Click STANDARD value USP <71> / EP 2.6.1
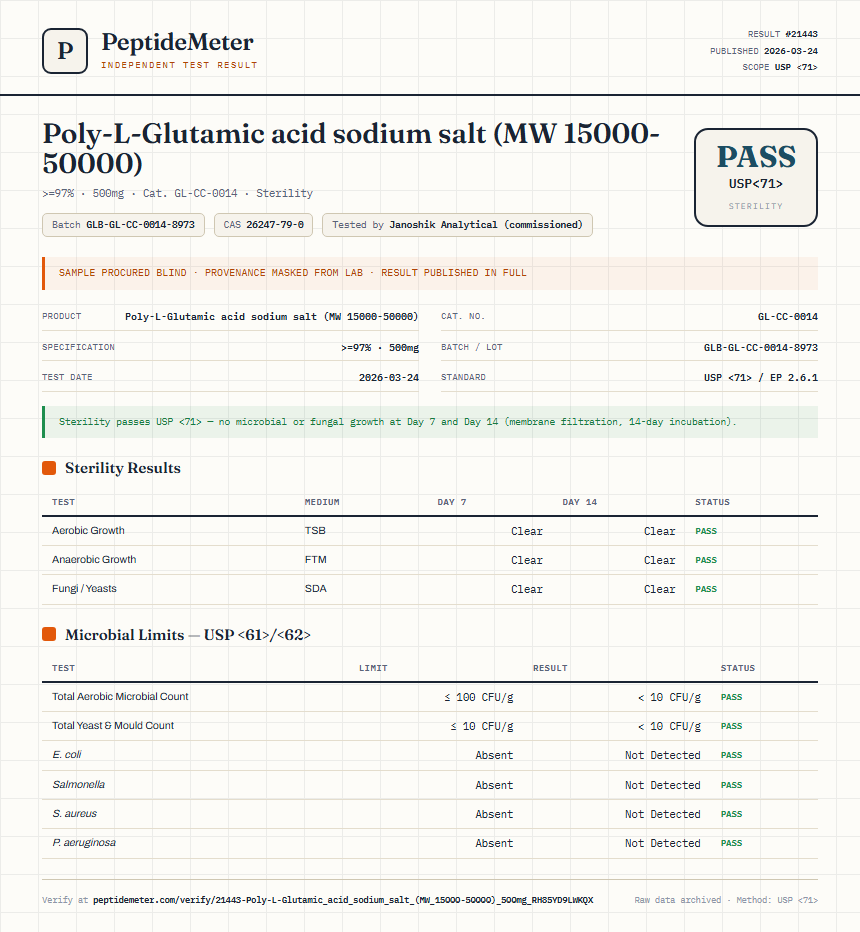This screenshot has height=932, width=860. 761,377
